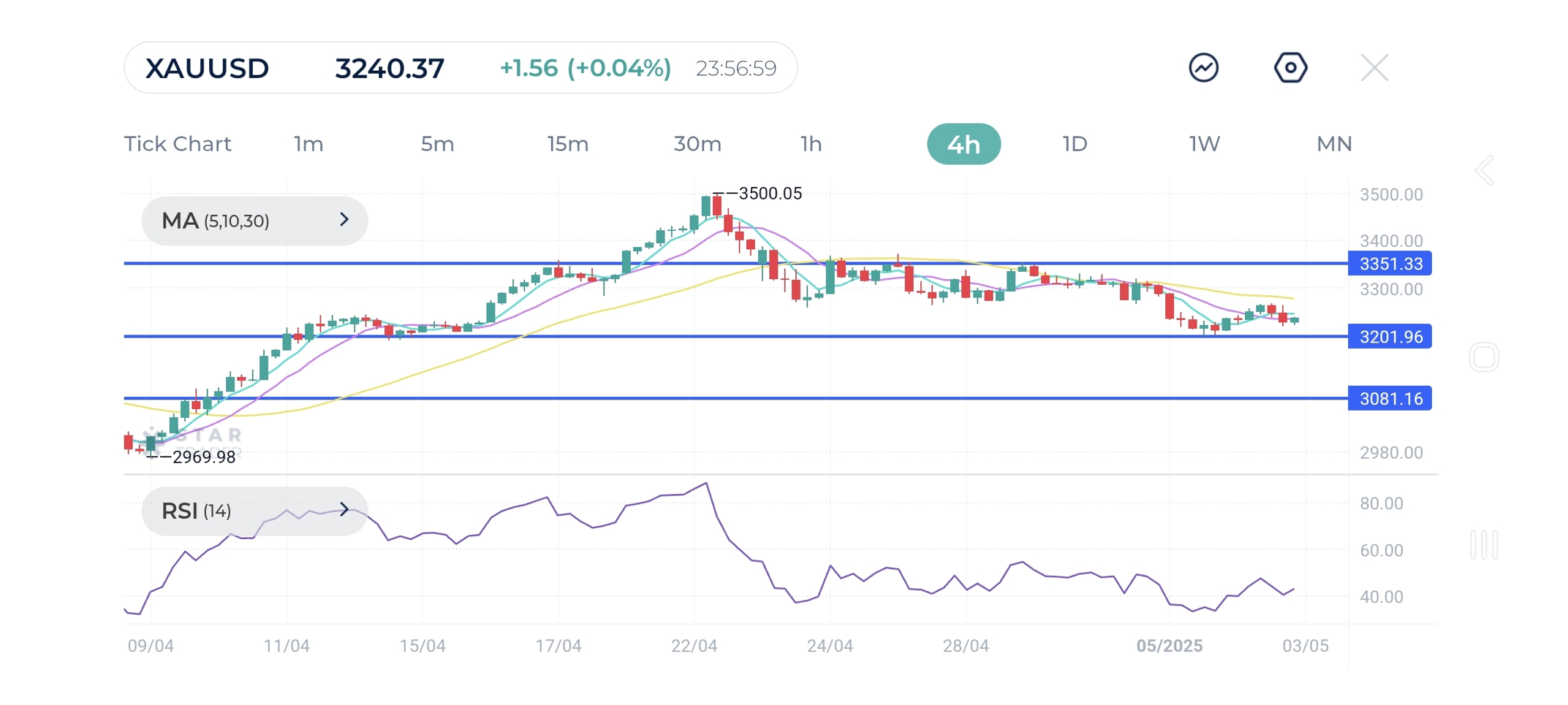
Task: Click the 3351.33 price level label
Action: 1390,264
